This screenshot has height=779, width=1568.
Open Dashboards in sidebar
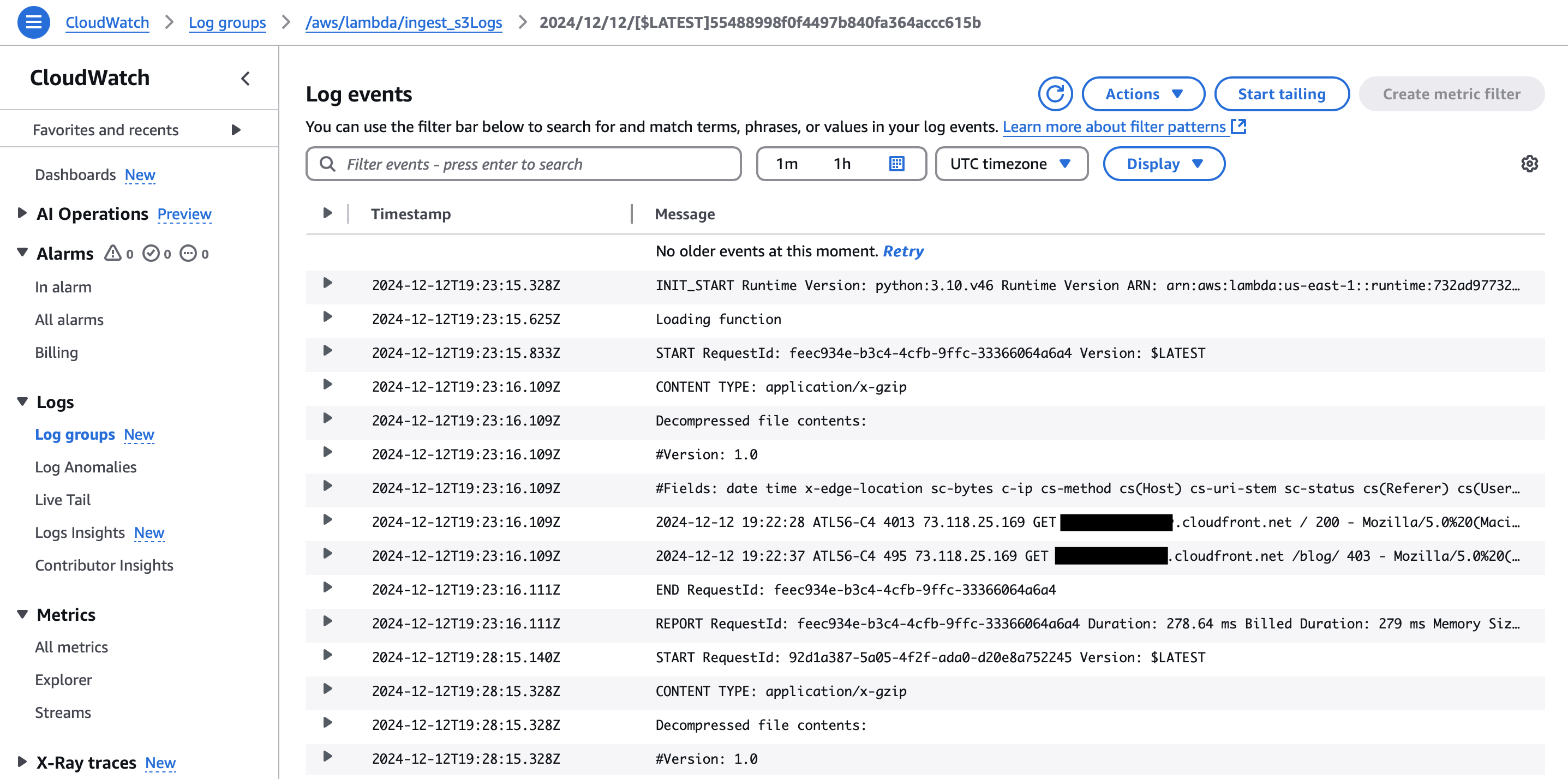pos(75,175)
